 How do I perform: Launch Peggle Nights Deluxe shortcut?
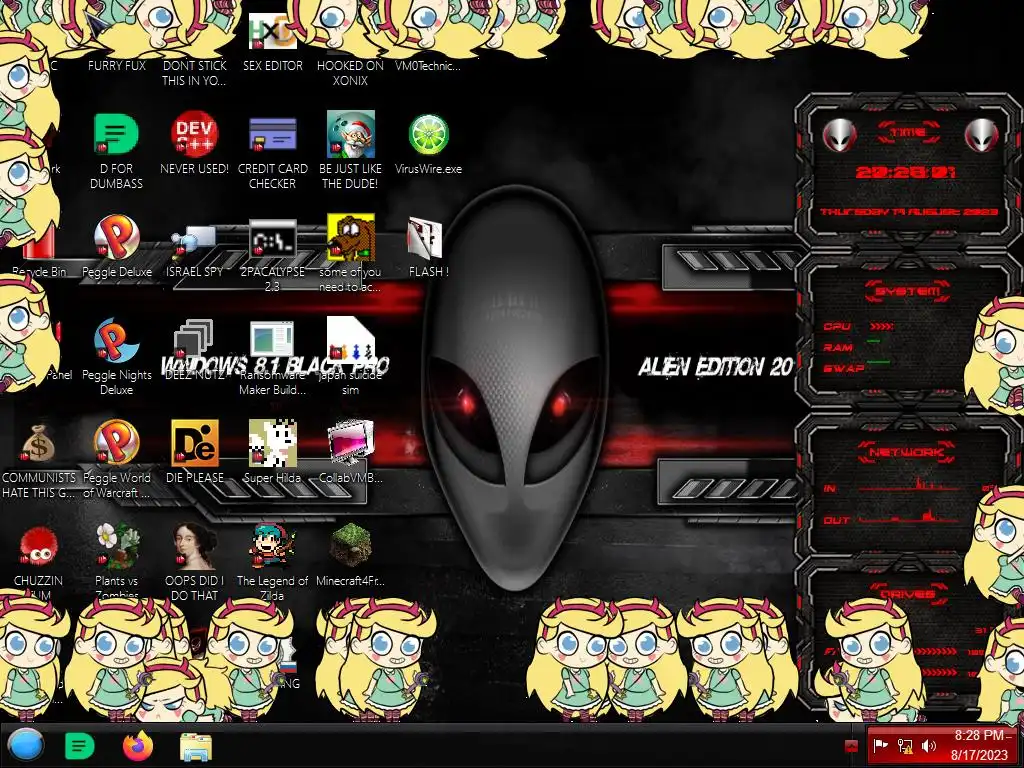(x=116, y=341)
